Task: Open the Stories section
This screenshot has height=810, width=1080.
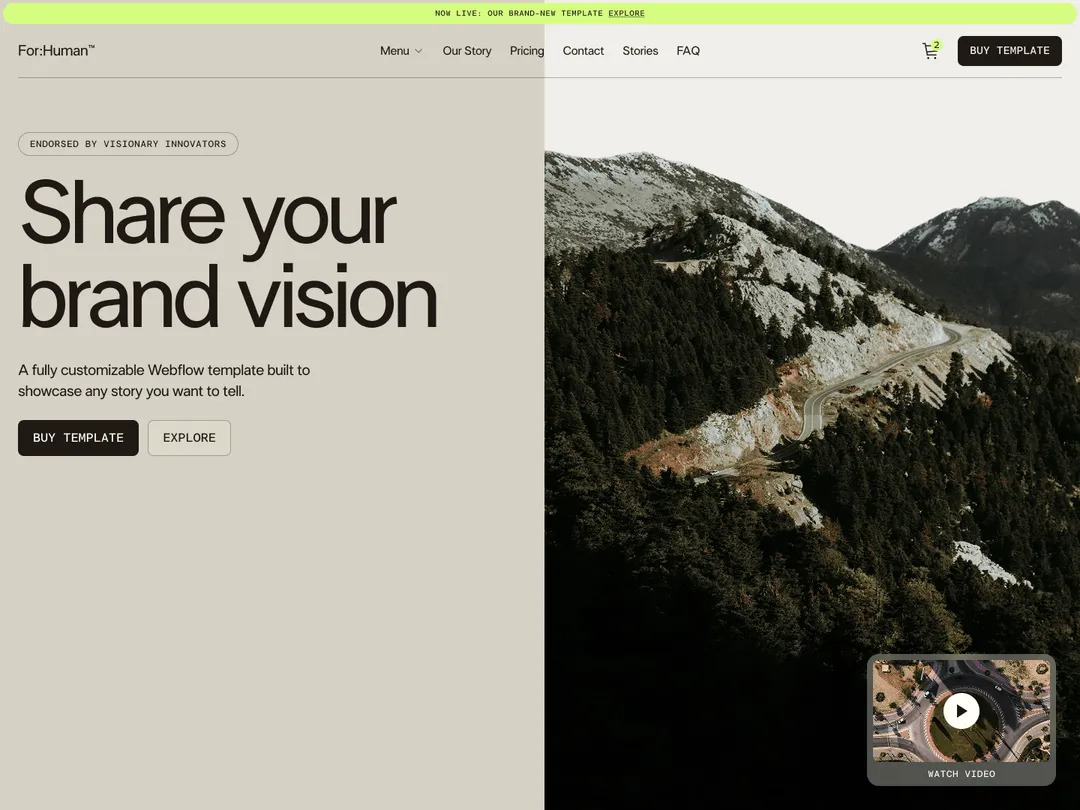Action: pos(640,50)
